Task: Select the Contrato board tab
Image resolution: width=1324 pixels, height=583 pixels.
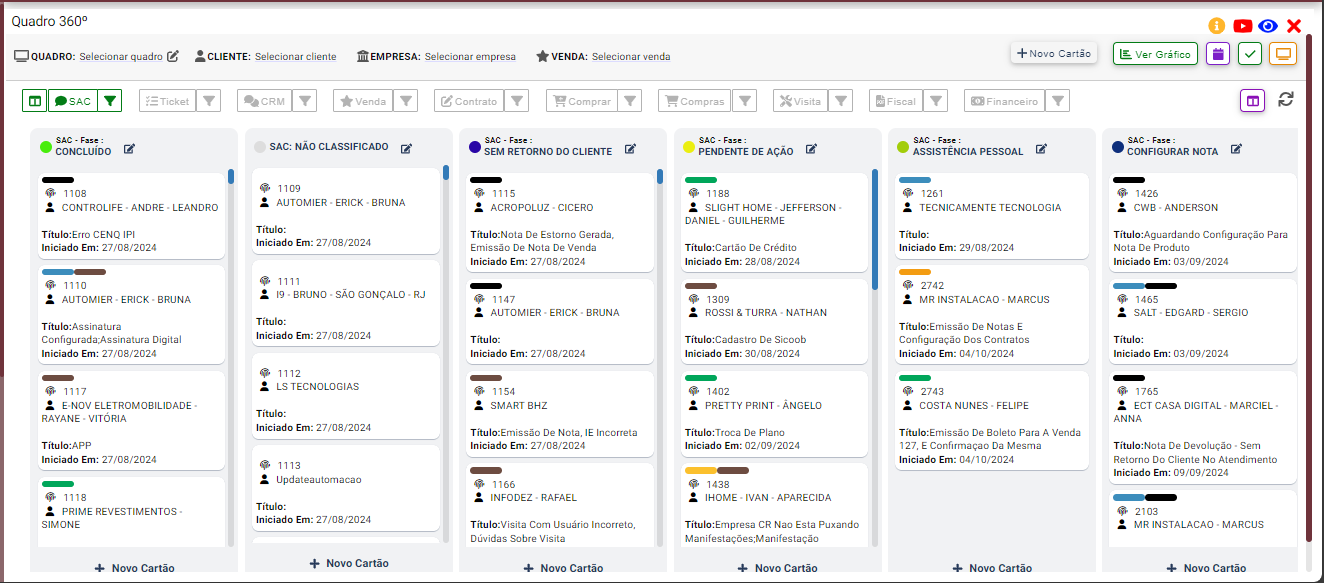Action: point(469,101)
